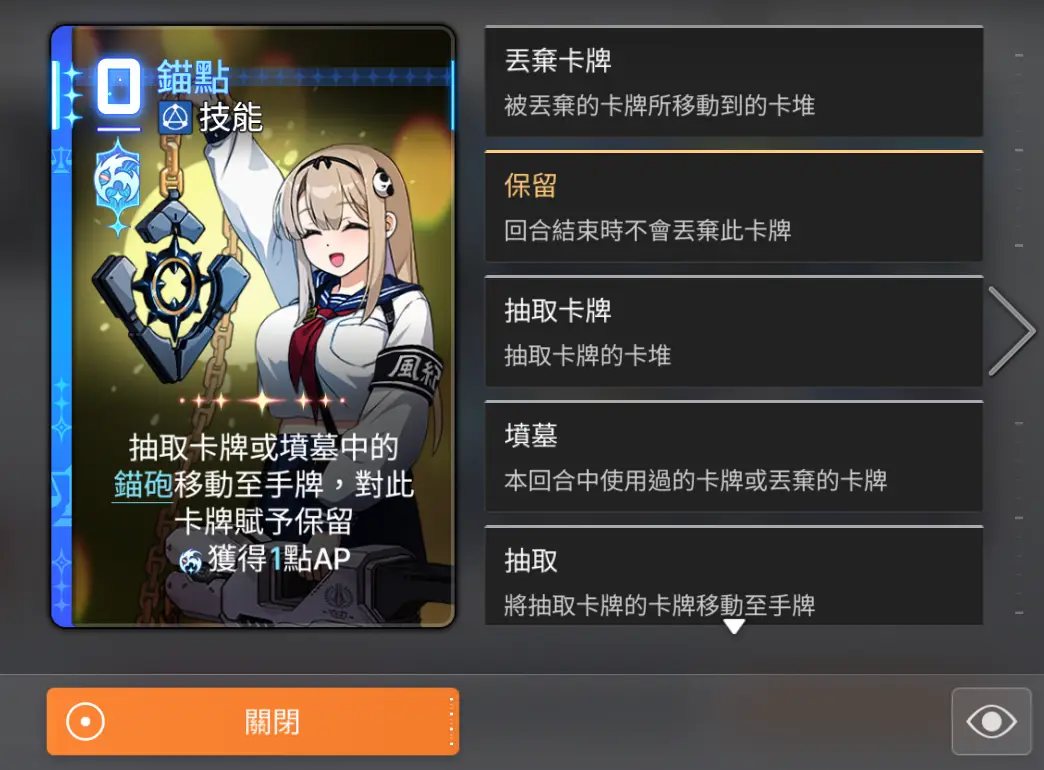The width and height of the screenshot is (1044, 770).
Task: Click the circle icon on the 關閉 button
Action: pos(85,721)
